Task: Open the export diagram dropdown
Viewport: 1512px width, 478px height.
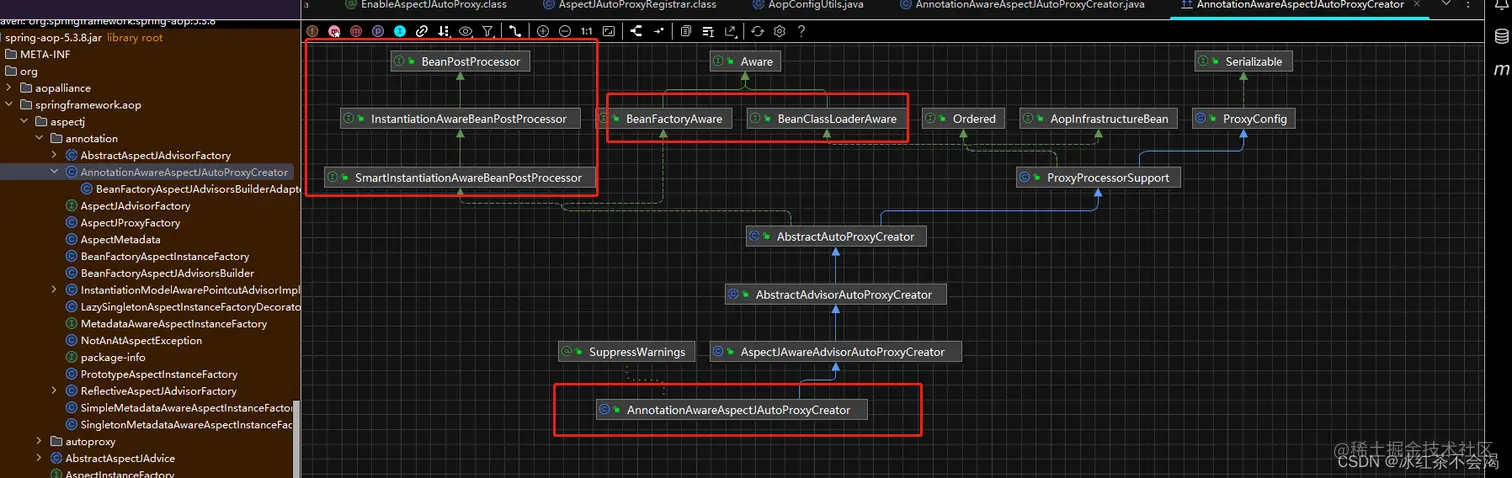Action: click(731, 32)
